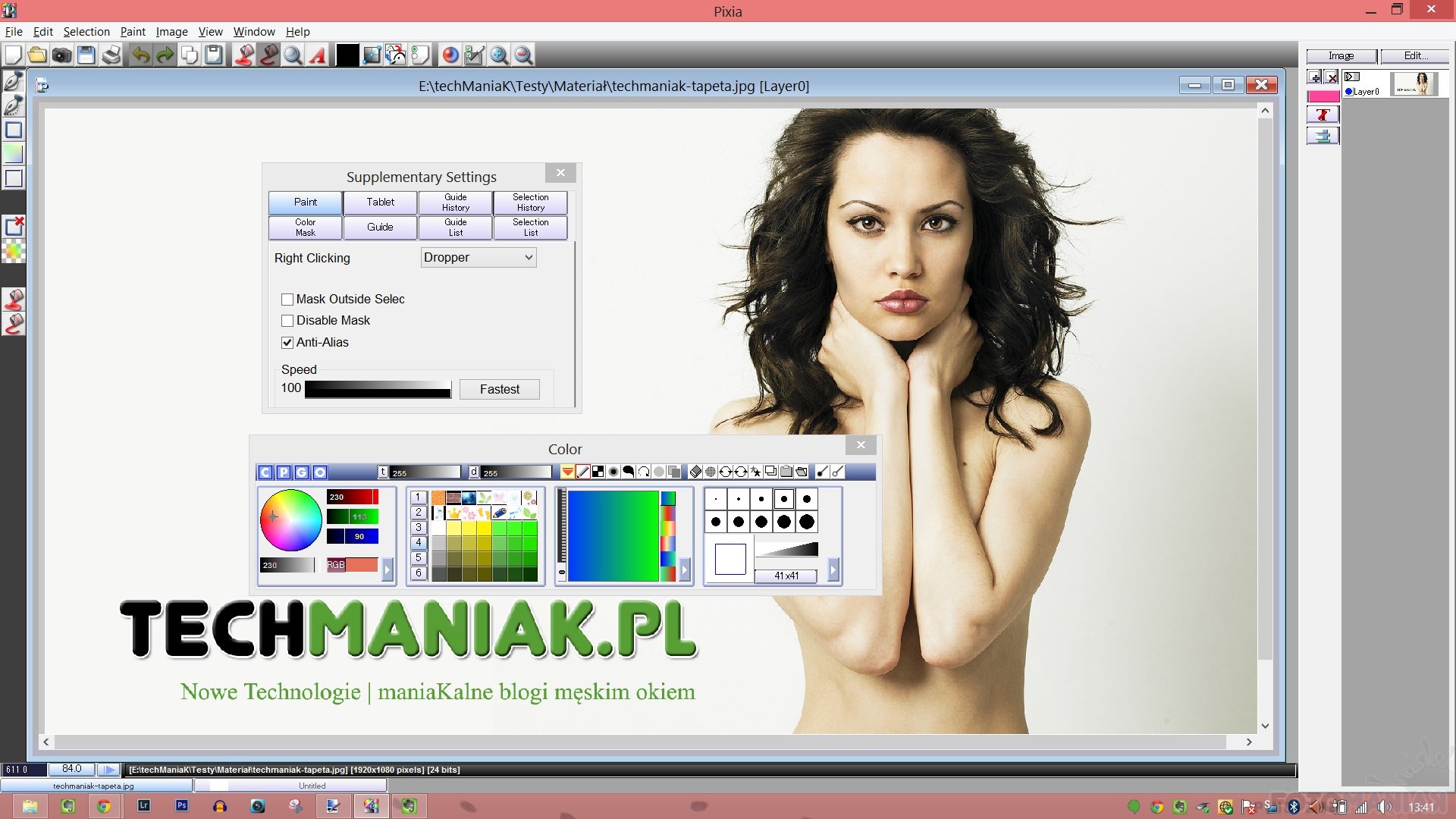The width and height of the screenshot is (1456, 819).
Task: Select the eraser icon in the Color panel
Action: (695, 472)
